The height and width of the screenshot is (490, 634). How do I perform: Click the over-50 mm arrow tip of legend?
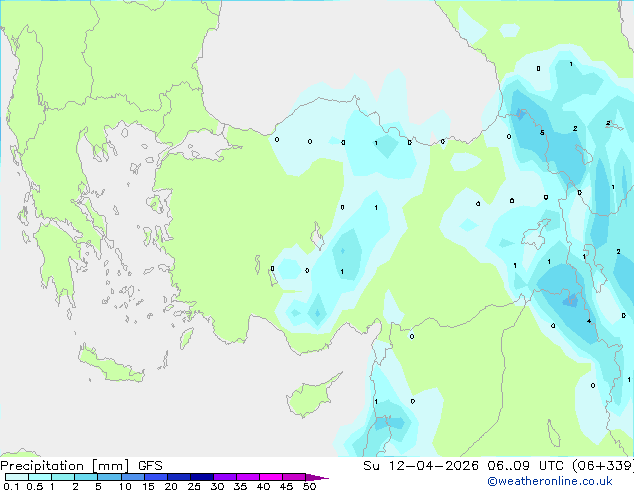tap(317, 477)
